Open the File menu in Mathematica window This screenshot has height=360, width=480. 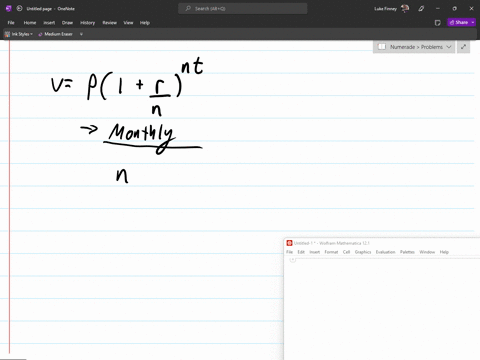289,252
